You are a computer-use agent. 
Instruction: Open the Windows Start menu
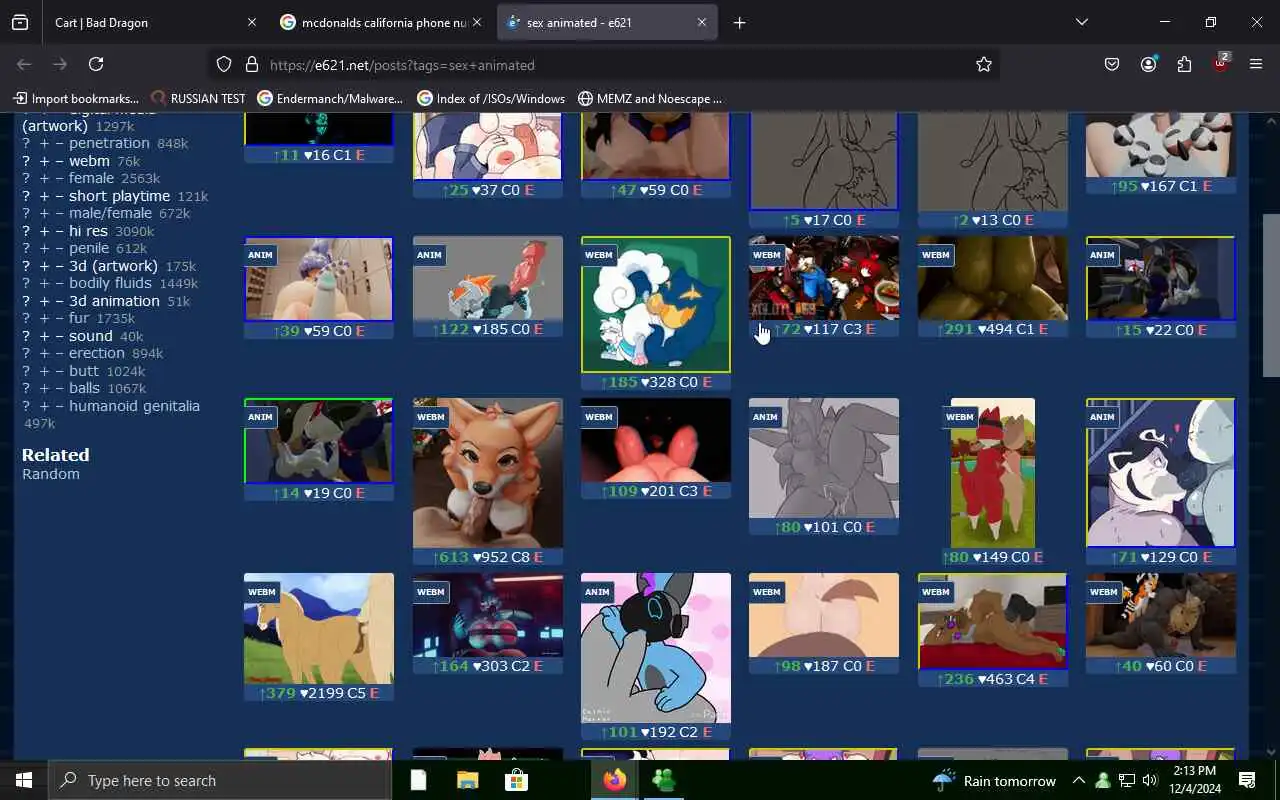(24, 780)
